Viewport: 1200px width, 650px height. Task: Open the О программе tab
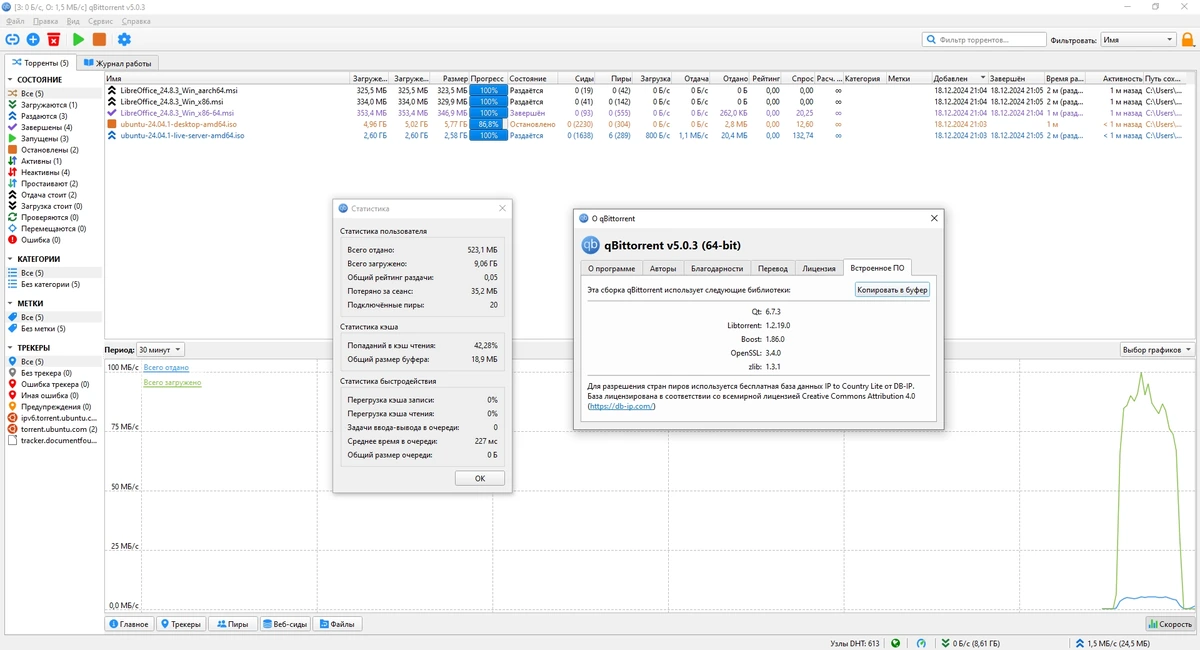click(611, 268)
